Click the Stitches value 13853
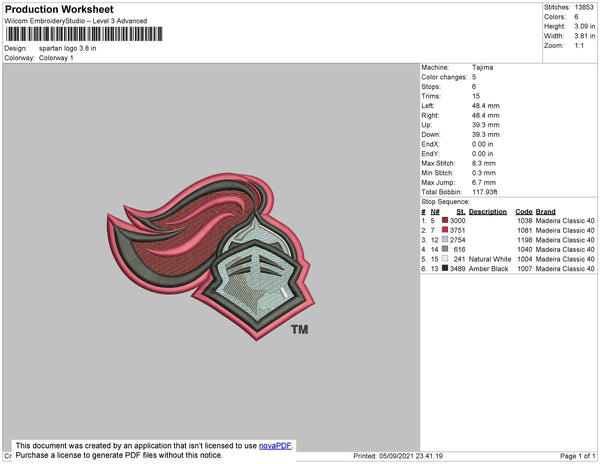The width and height of the screenshot is (600, 464). click(584, 7)
